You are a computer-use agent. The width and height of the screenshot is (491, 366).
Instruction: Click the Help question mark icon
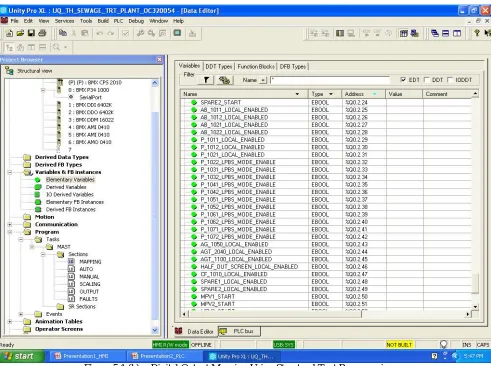click(477, 33)
